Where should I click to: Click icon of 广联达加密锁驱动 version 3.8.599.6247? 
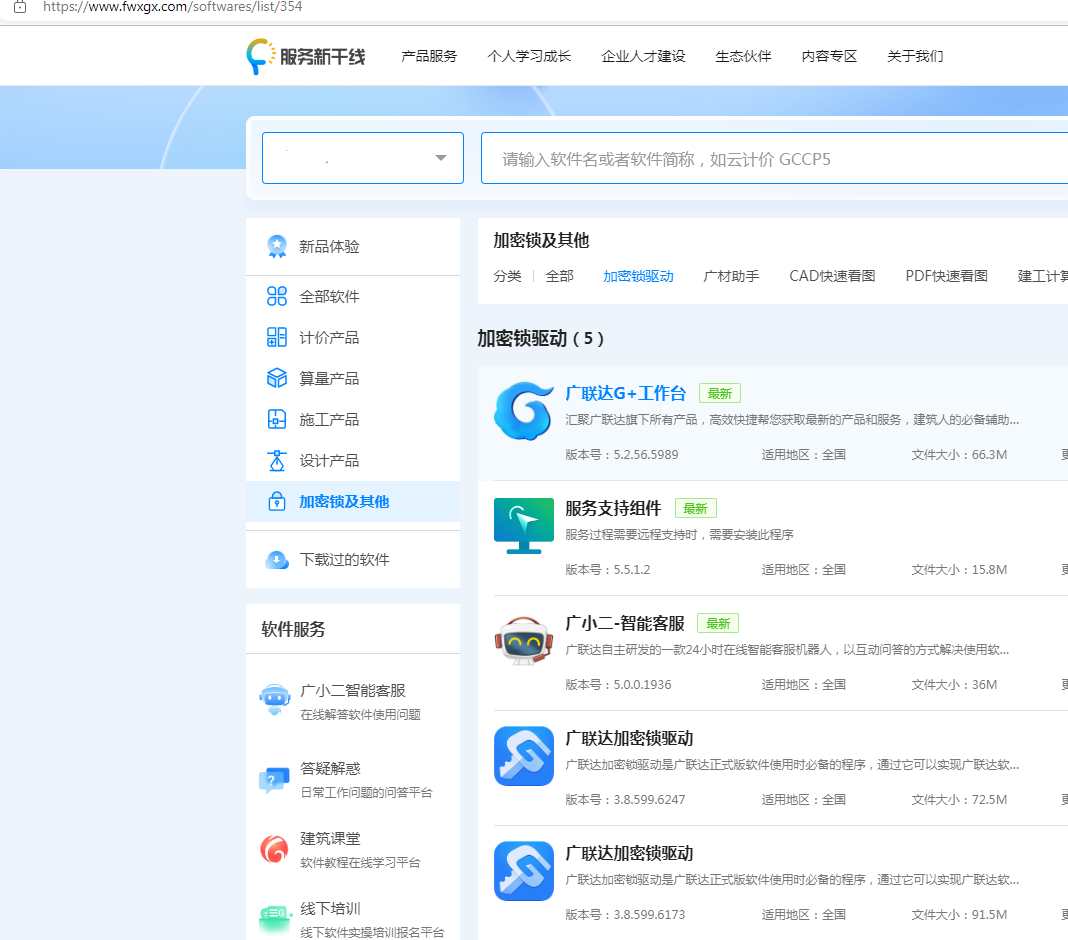(x=524, y=756)
